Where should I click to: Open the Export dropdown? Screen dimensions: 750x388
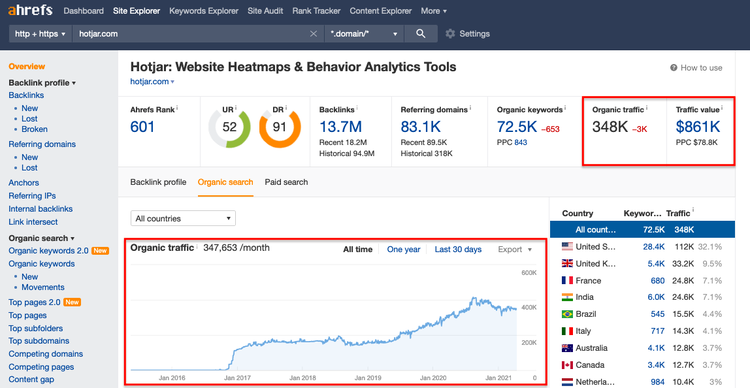pyautogui.click(x=515, y=249)
